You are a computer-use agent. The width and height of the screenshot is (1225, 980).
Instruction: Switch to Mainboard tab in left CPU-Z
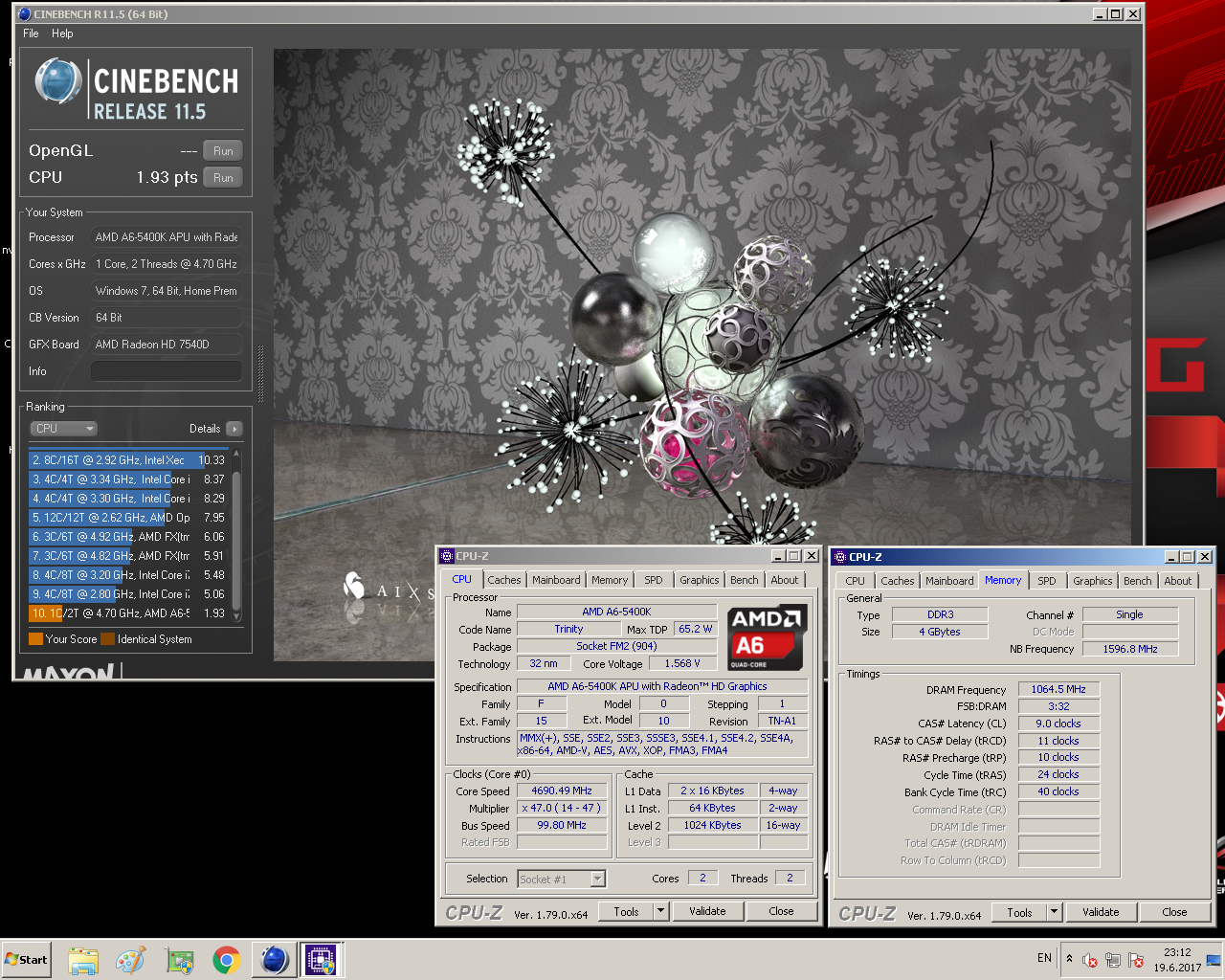pyautogui.click(x=556, y=580)
